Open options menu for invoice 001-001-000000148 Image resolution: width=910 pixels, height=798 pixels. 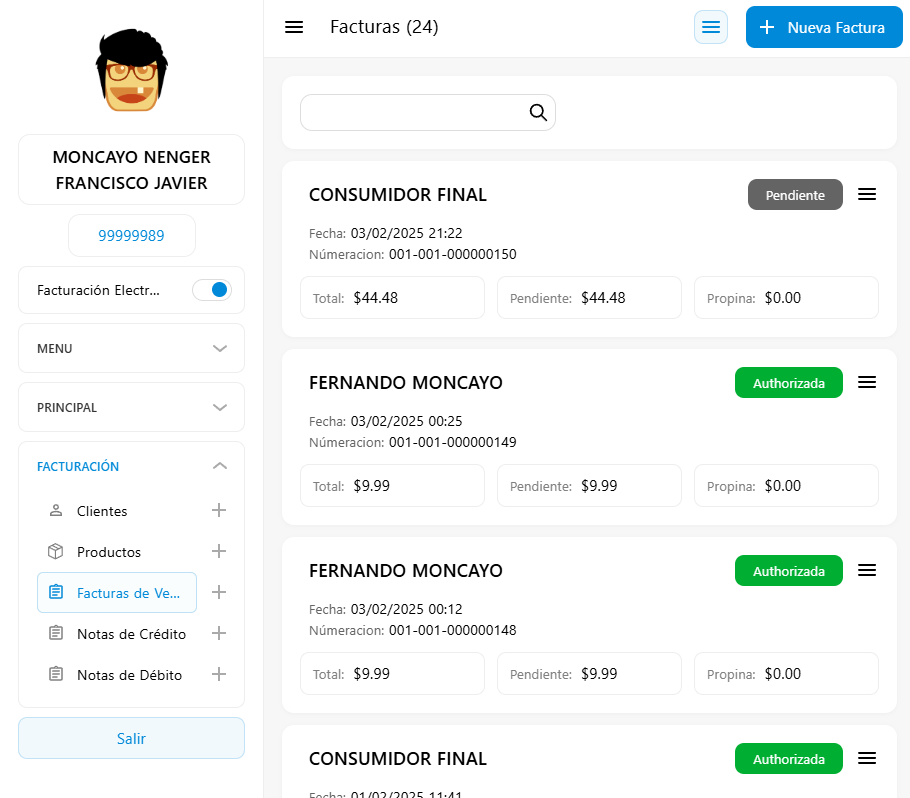tap(867, 570)
